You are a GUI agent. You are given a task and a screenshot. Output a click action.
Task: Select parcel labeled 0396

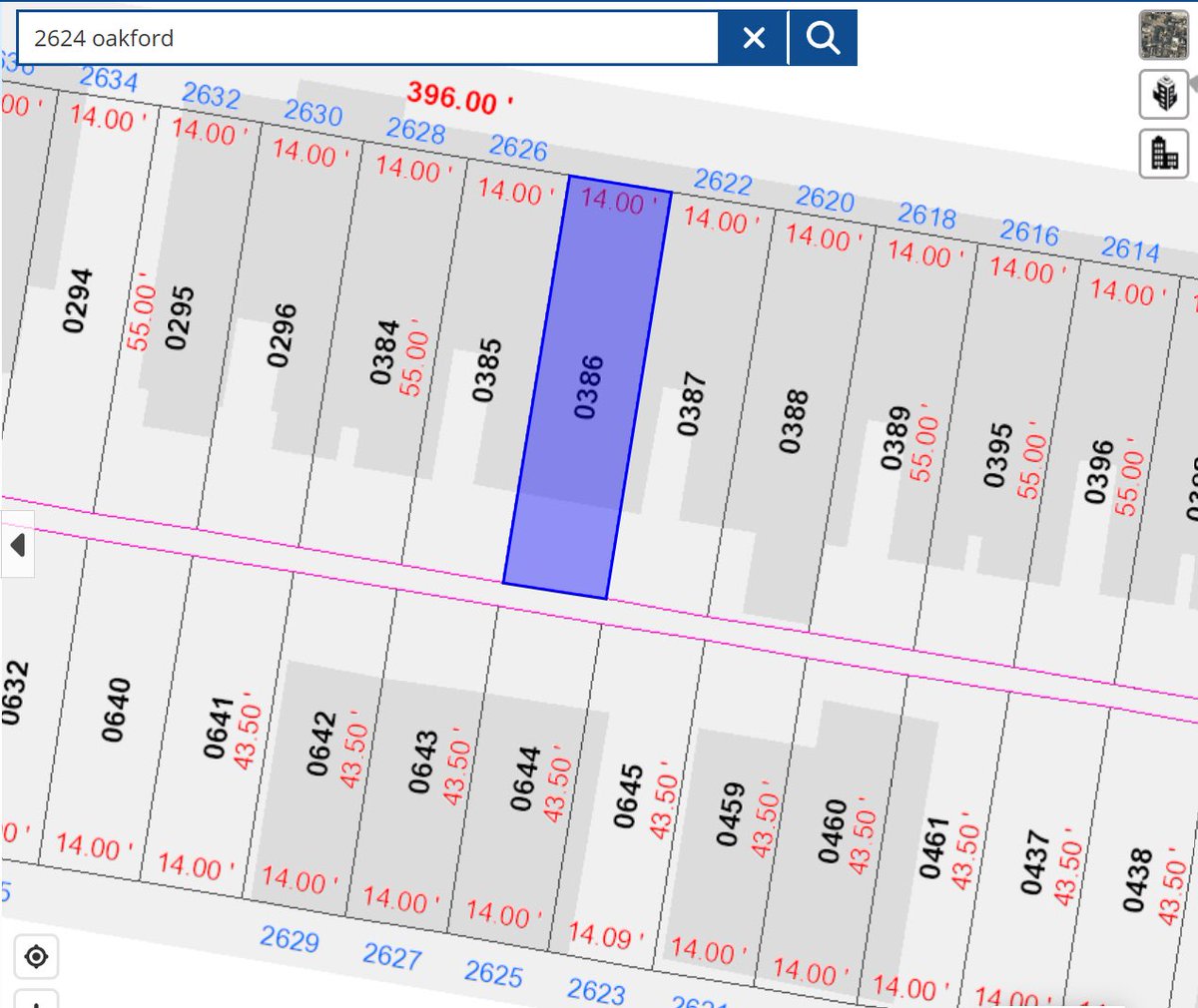[1100, 472]
